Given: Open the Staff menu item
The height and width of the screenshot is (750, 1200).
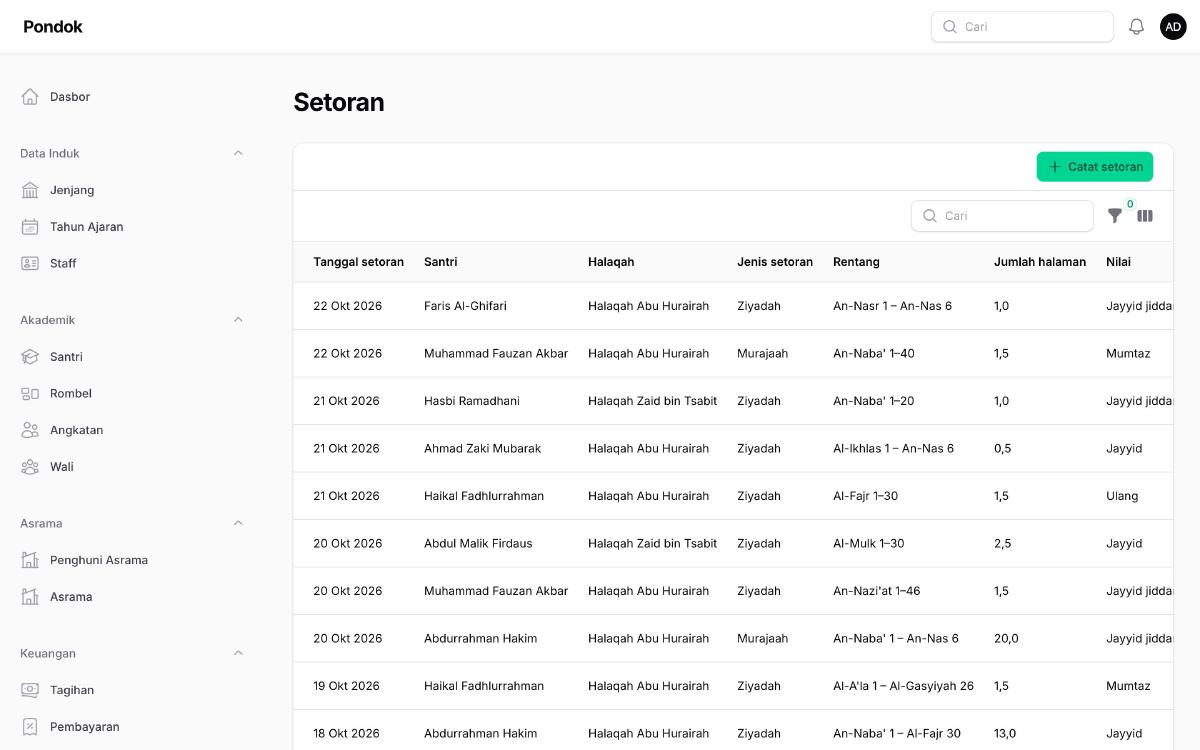Looking at the screenshot, I should click(x=132, y=263).
